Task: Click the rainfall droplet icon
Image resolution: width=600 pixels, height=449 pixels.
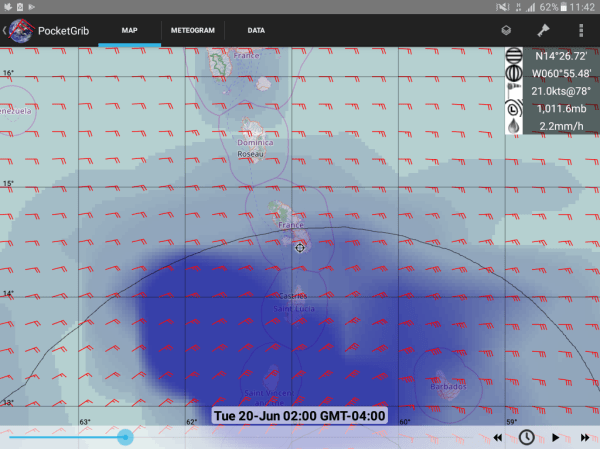Action: coord(513,127)
